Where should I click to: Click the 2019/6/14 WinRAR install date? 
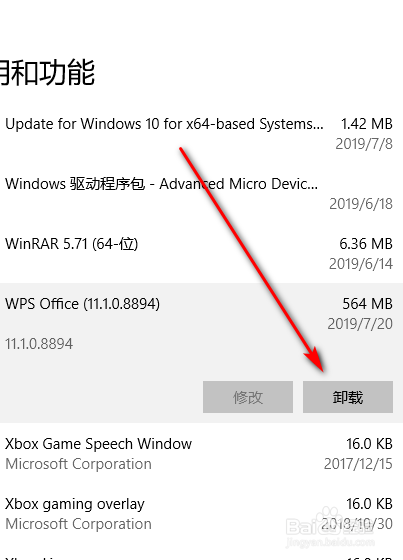pyautogui.click(x=361, y=264)
